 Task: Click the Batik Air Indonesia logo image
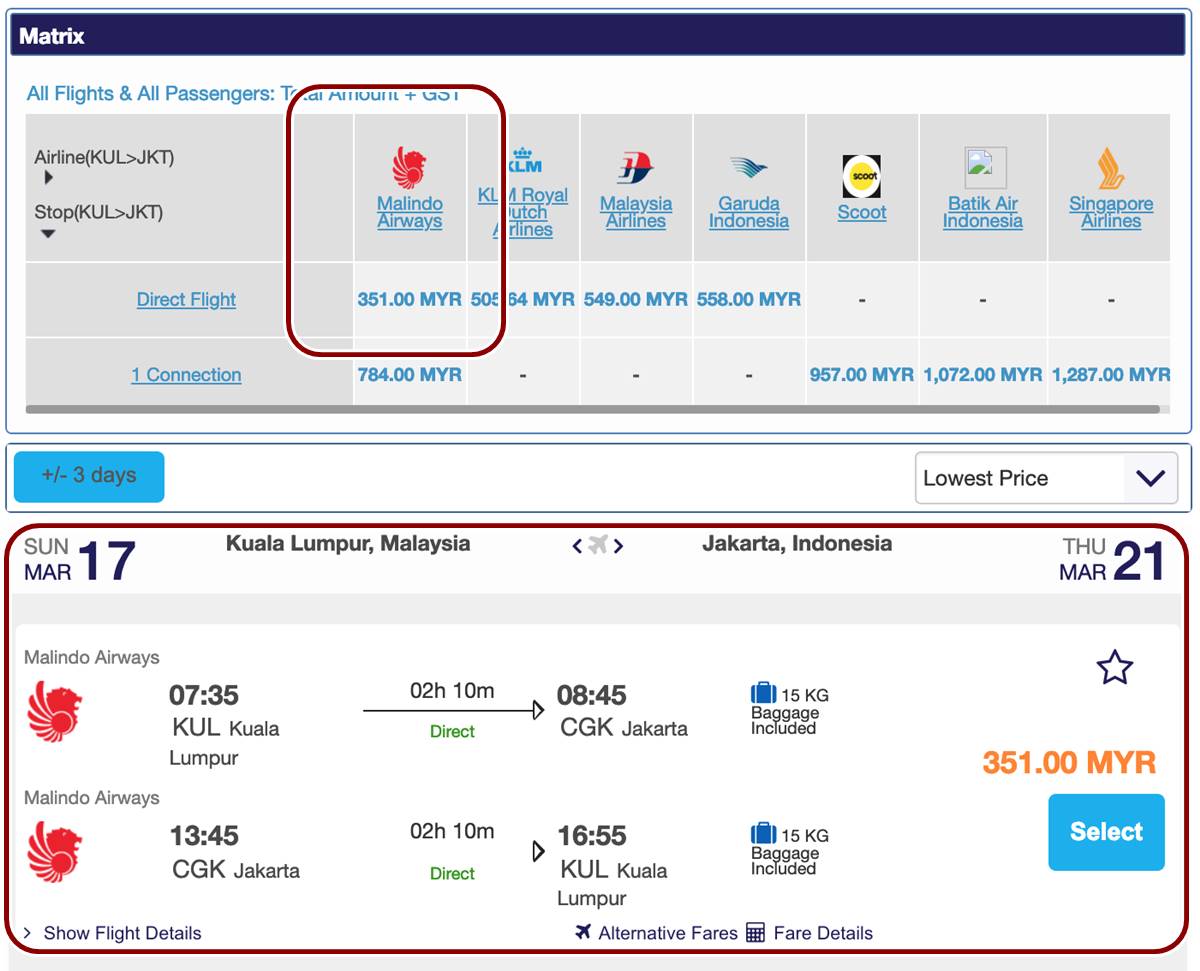[x=985, y=168]
